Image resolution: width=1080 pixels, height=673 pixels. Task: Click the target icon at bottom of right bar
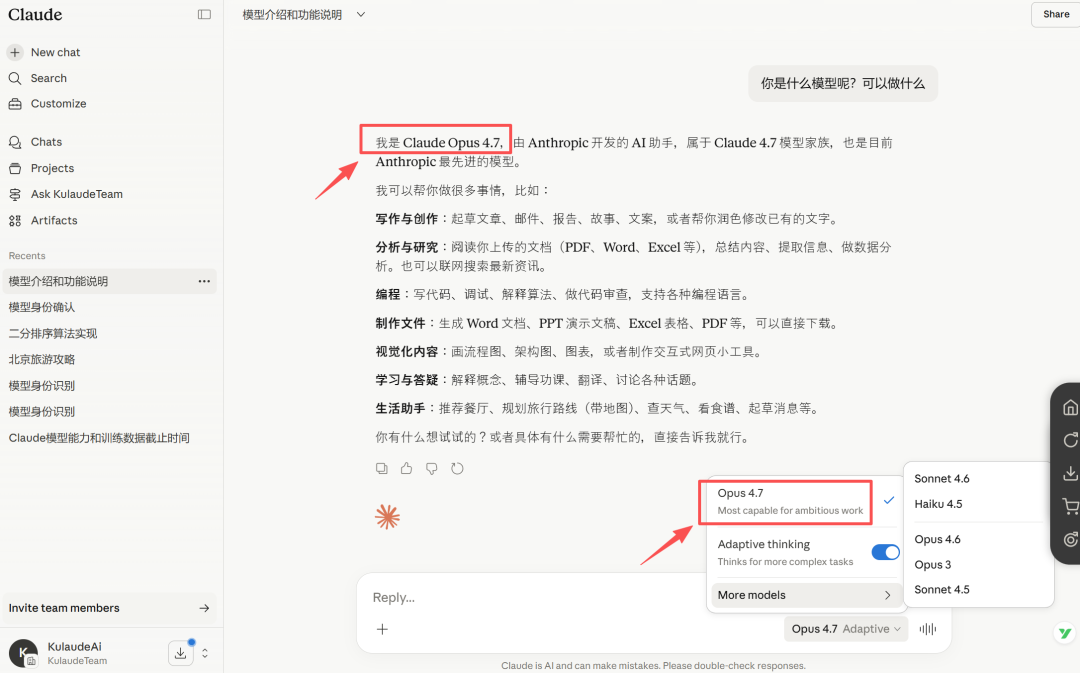(x=1070, y=539)
